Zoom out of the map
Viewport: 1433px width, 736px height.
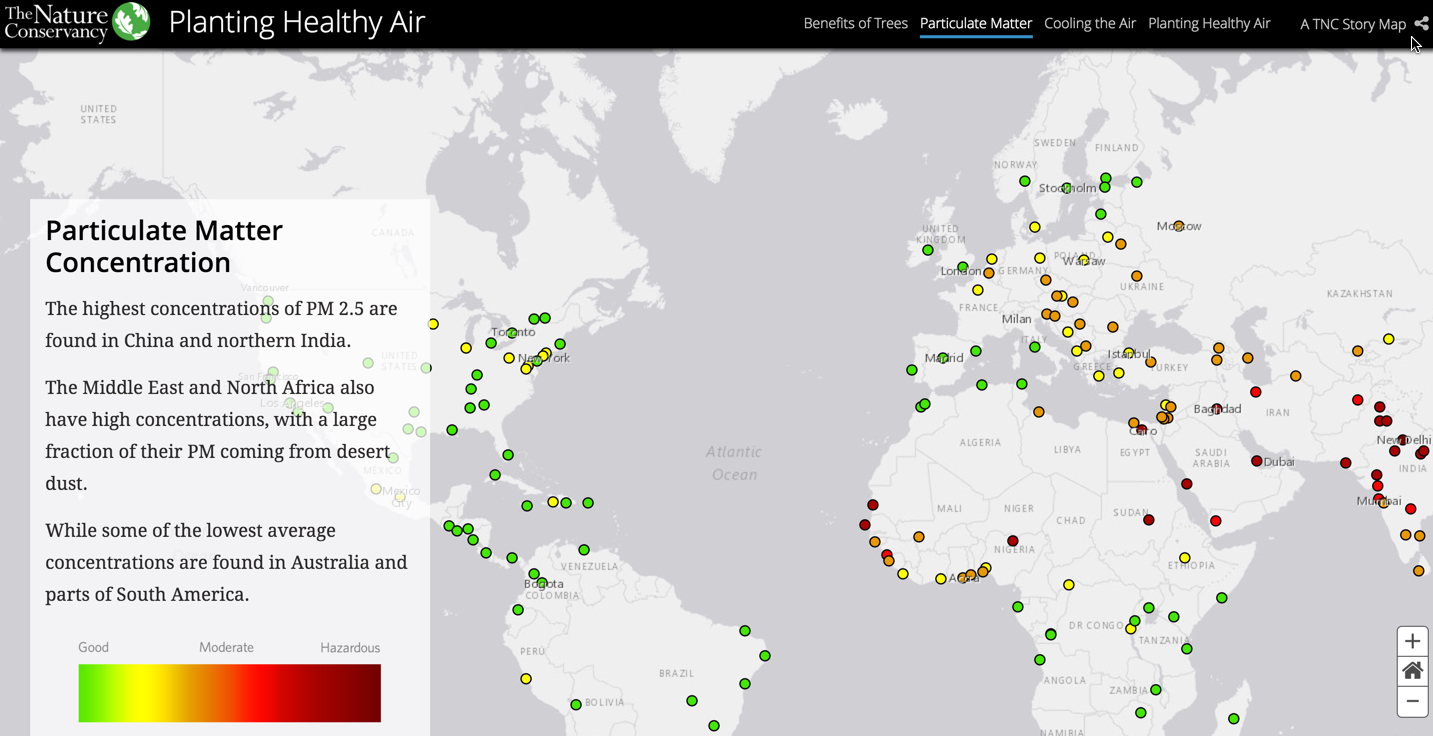1412,701
